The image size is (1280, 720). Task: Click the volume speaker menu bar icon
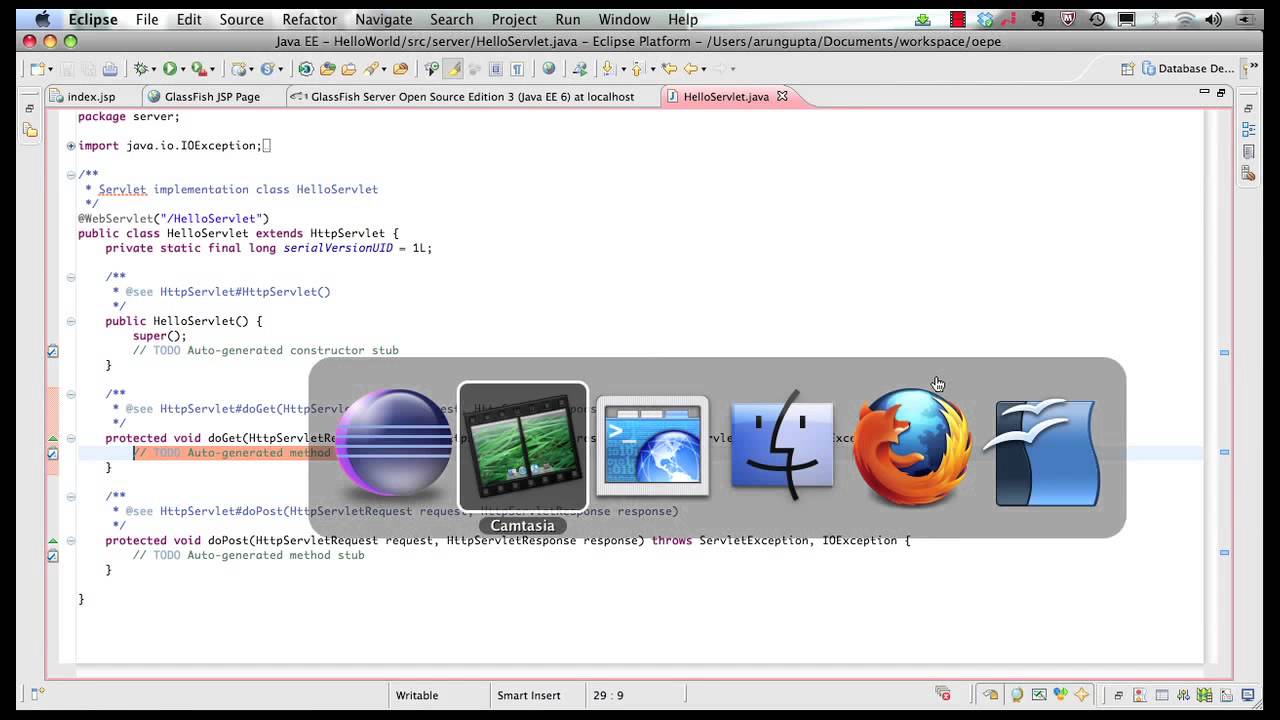pyautogui.click(x=1214, y=19)
